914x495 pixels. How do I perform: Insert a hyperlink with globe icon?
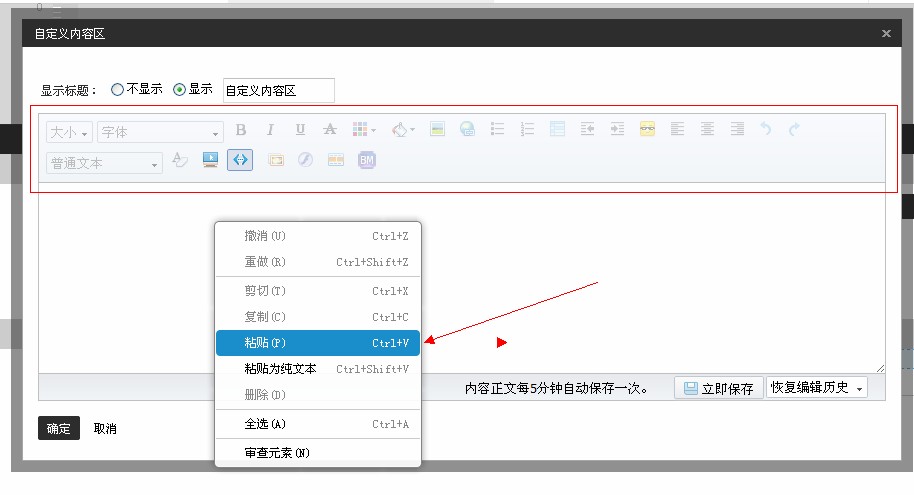click(467, 129)
